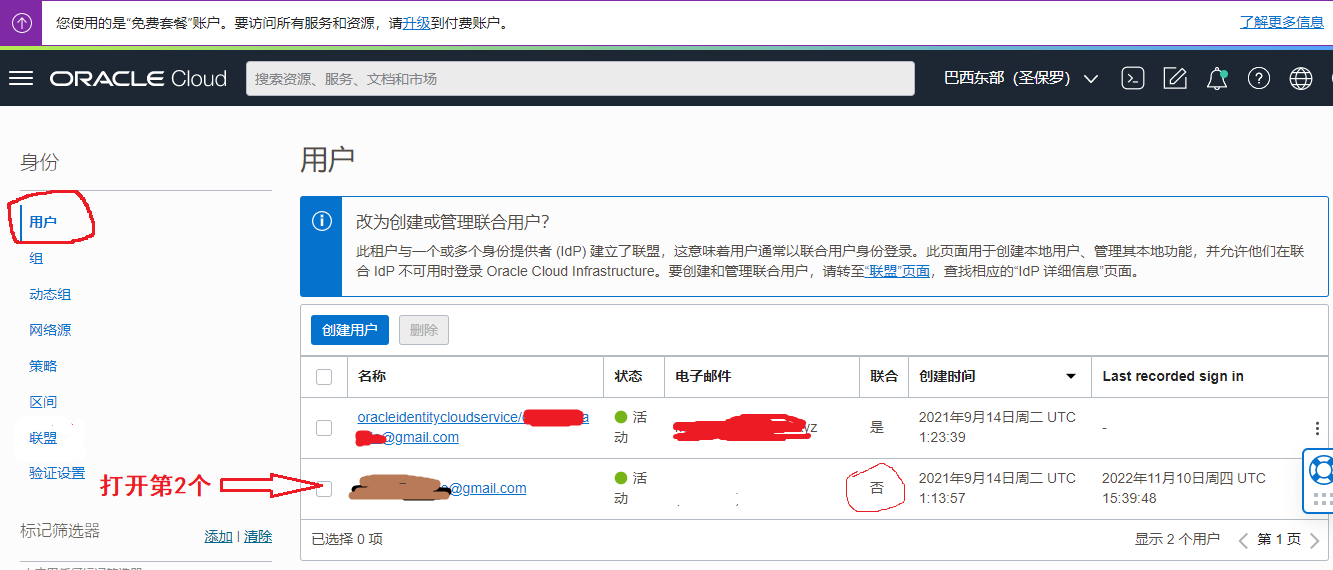
Task: Click 清除 next to tag filters
Action: [258, 537]
